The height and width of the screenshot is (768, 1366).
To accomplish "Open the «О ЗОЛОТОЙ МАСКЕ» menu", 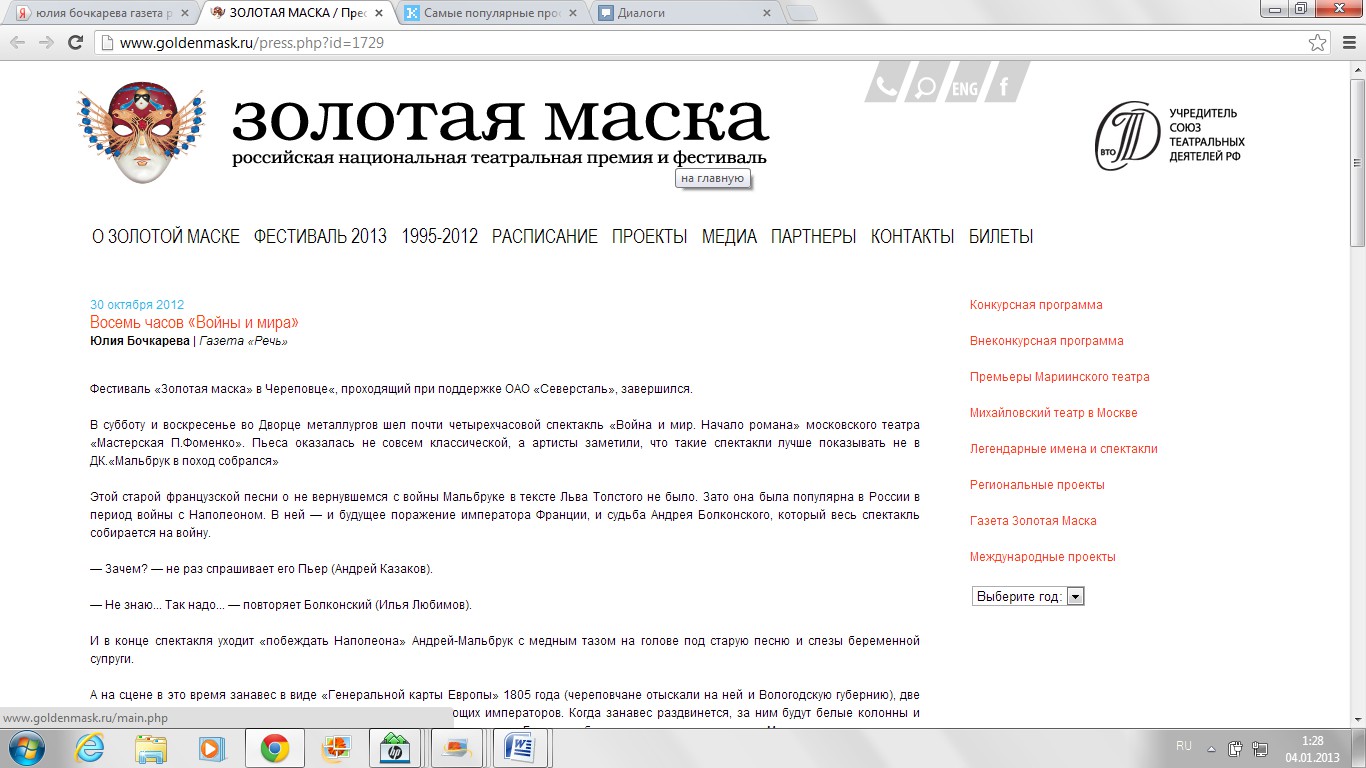I will pyautogui.click(x=166, y=237).
